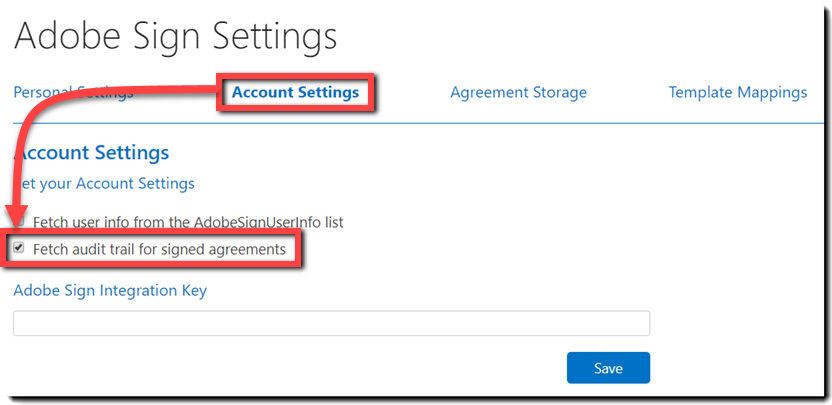
Task: Uncheck the Fetch audit trail checkbox
Action: pos(19,248)
